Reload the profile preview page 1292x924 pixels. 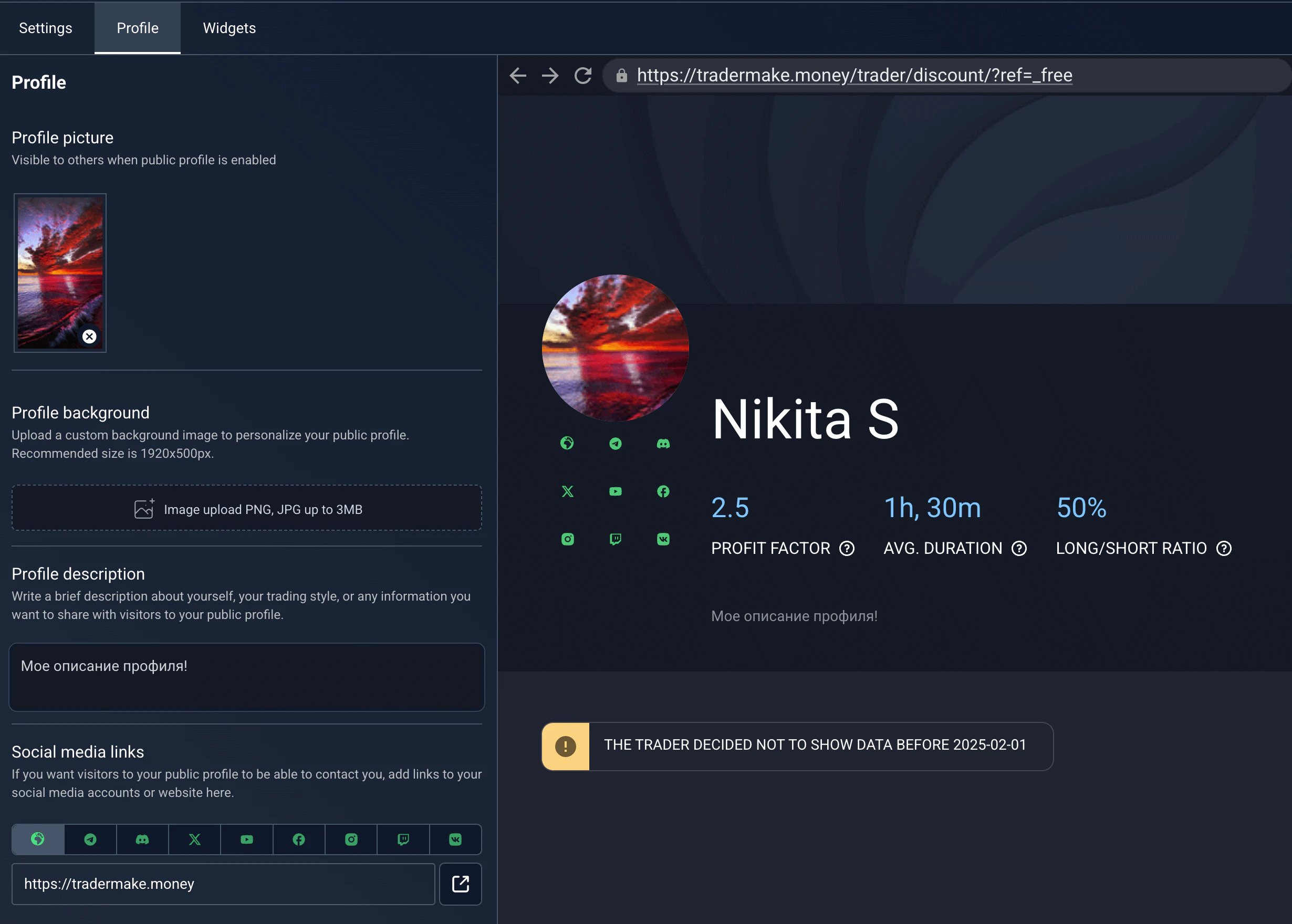tap(583, 75)
